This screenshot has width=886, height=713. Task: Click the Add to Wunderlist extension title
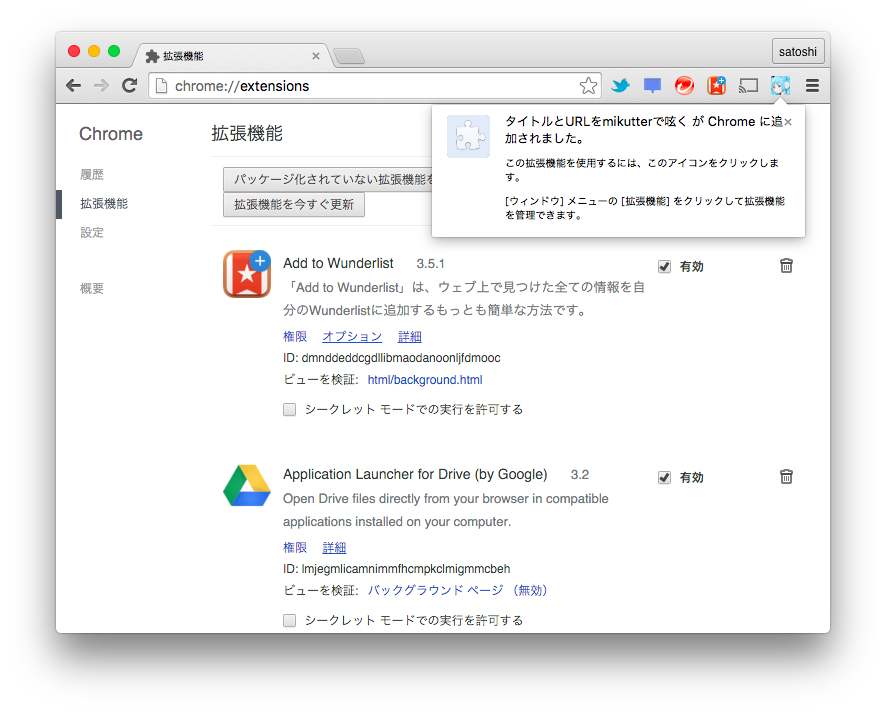coord(338,264)
